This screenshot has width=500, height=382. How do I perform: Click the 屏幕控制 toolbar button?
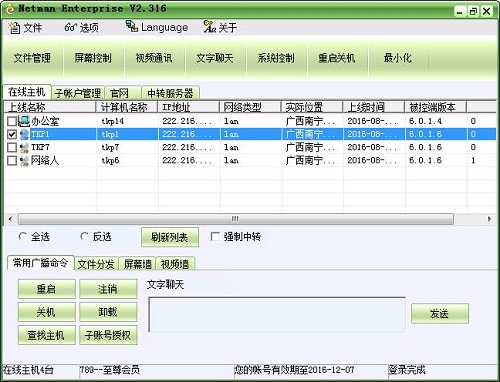[x=93, y=58]
